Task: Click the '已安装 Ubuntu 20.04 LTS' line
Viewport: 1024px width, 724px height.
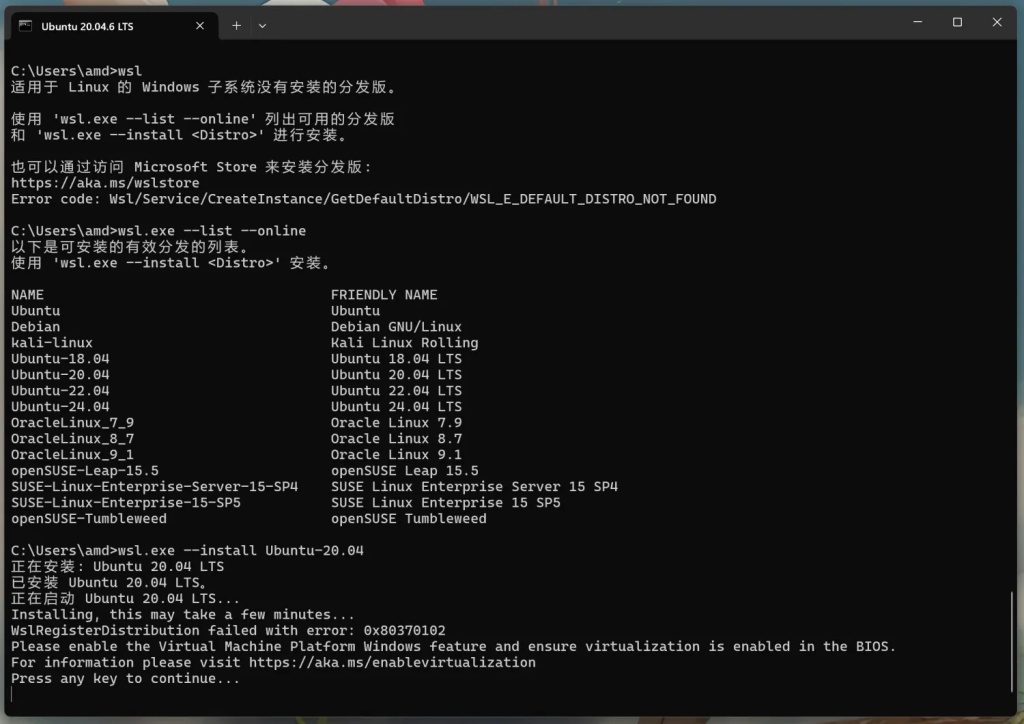Action: click(x=109, y=583)
